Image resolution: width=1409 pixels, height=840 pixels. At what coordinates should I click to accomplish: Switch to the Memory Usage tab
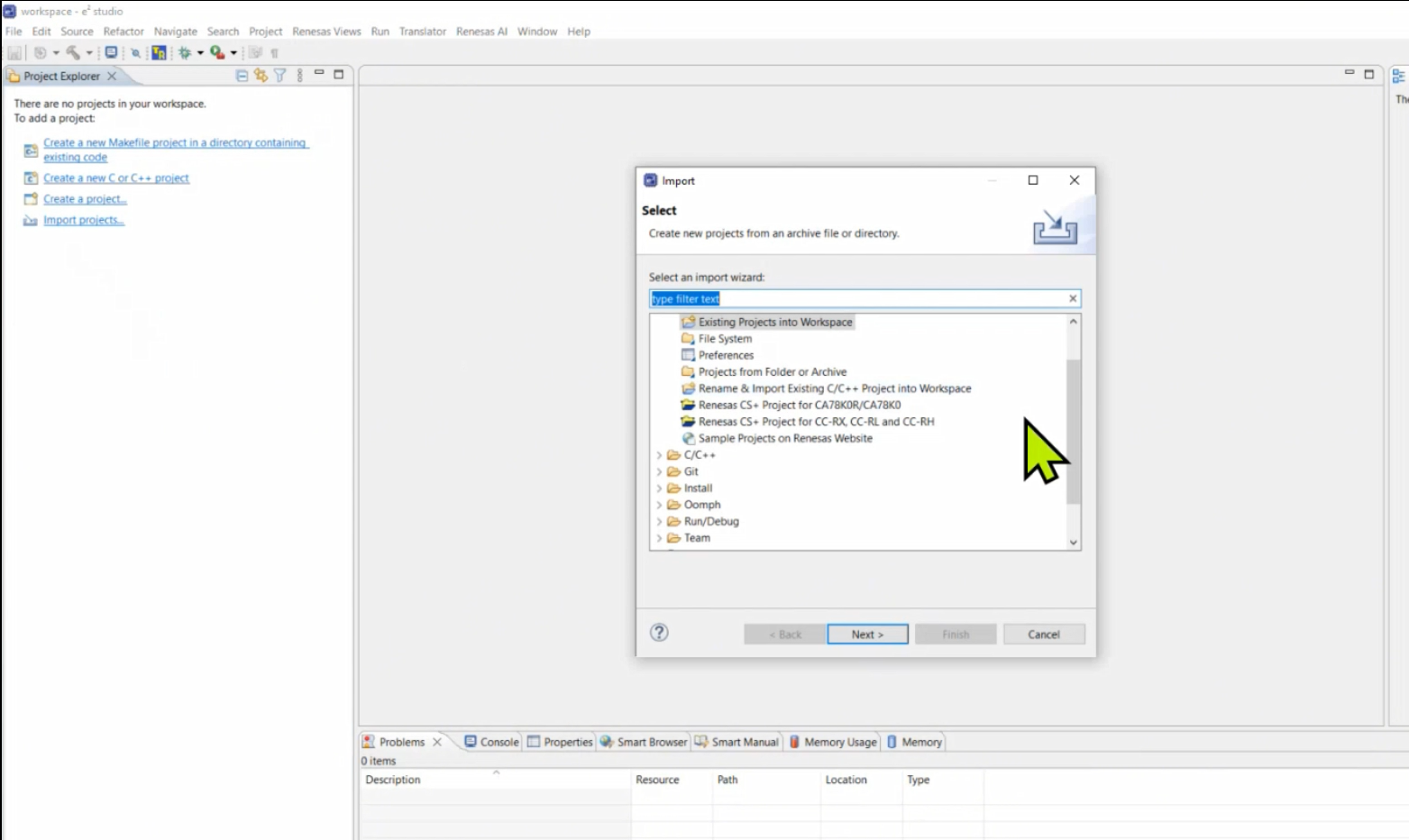833,742
